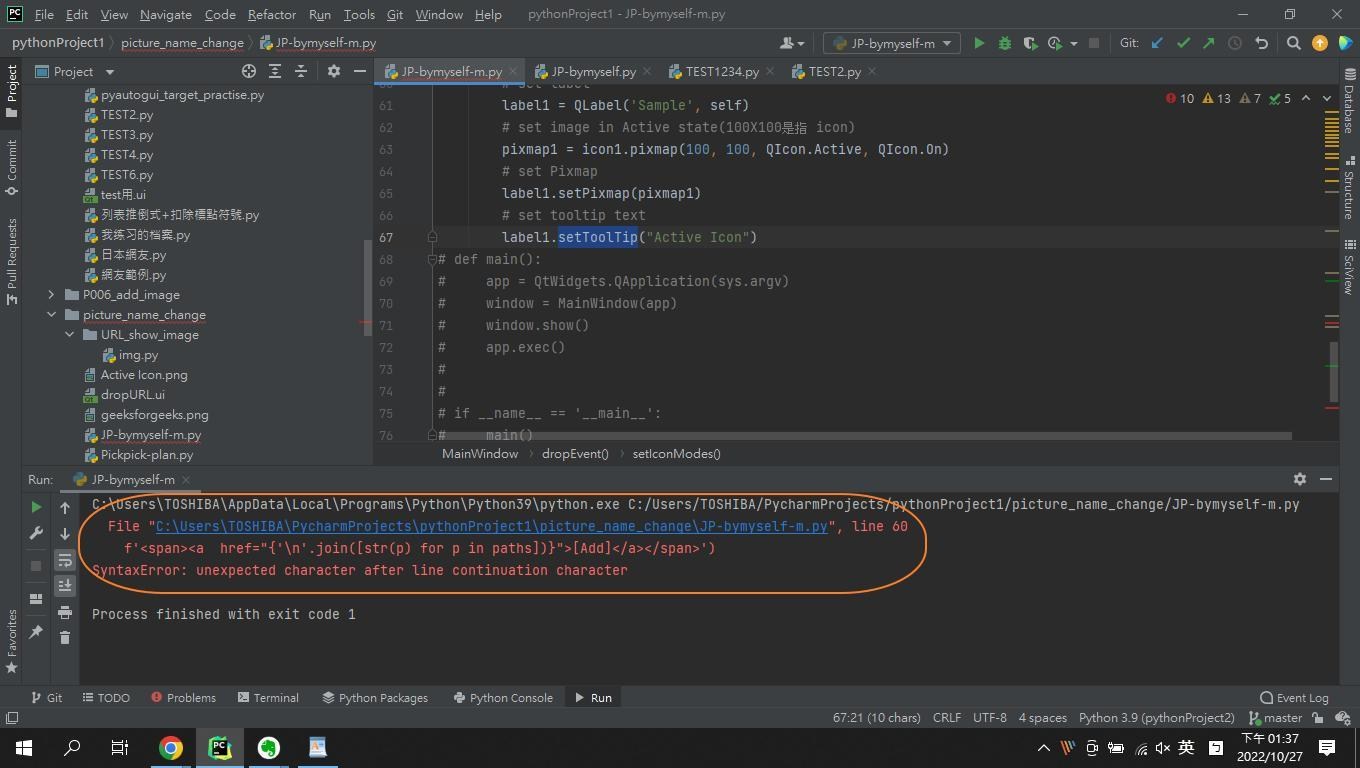Open Chrome from the Windows taskbar
Screen dimensions: 1360x768
(171, 747)
